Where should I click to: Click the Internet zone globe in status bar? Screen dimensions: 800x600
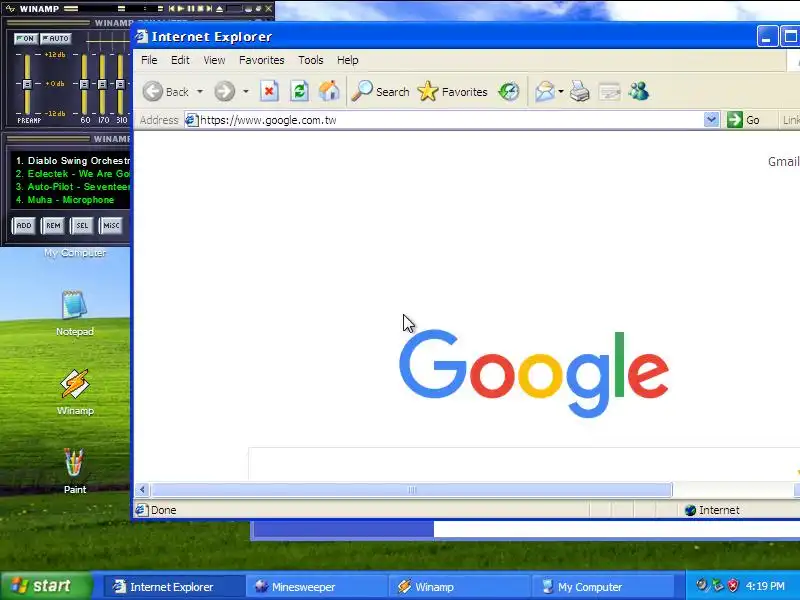pyautogui.click(x=690, y=510)
